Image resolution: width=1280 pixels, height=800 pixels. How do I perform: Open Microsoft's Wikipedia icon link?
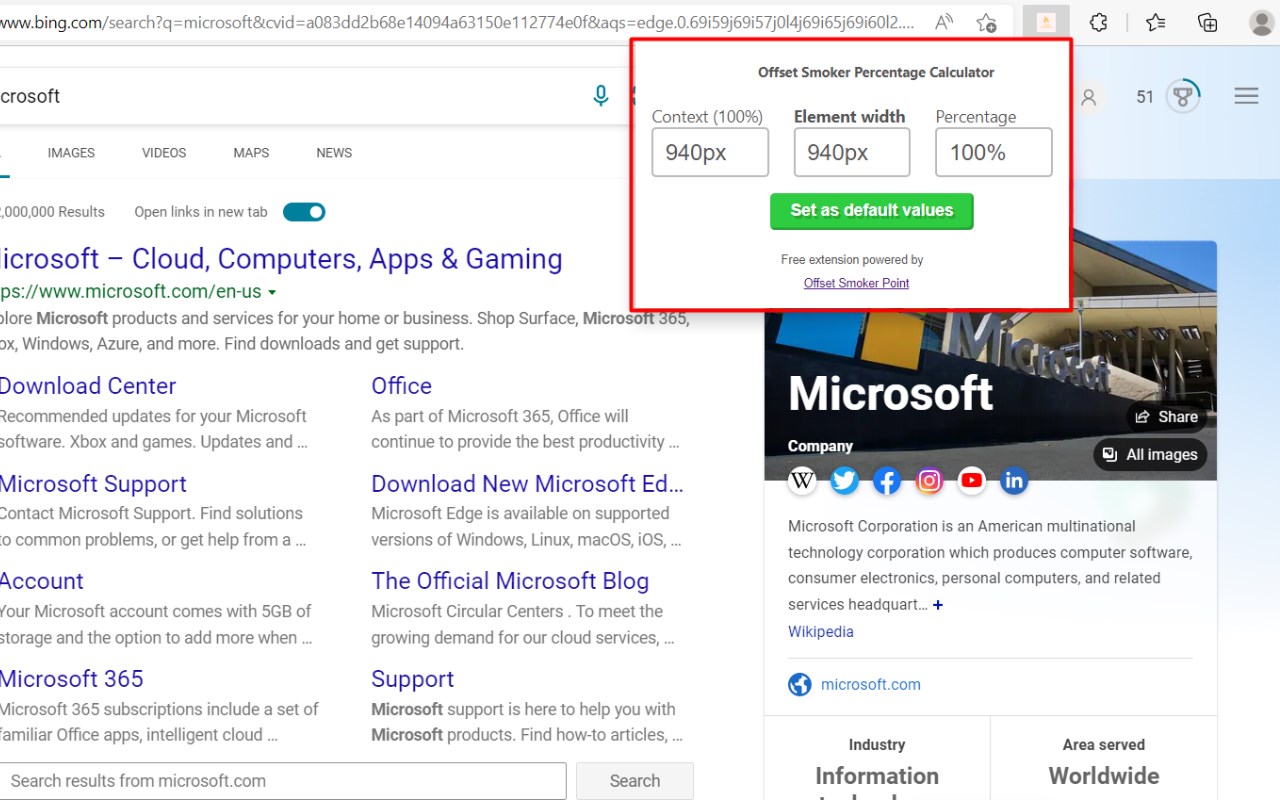(802, 481)
